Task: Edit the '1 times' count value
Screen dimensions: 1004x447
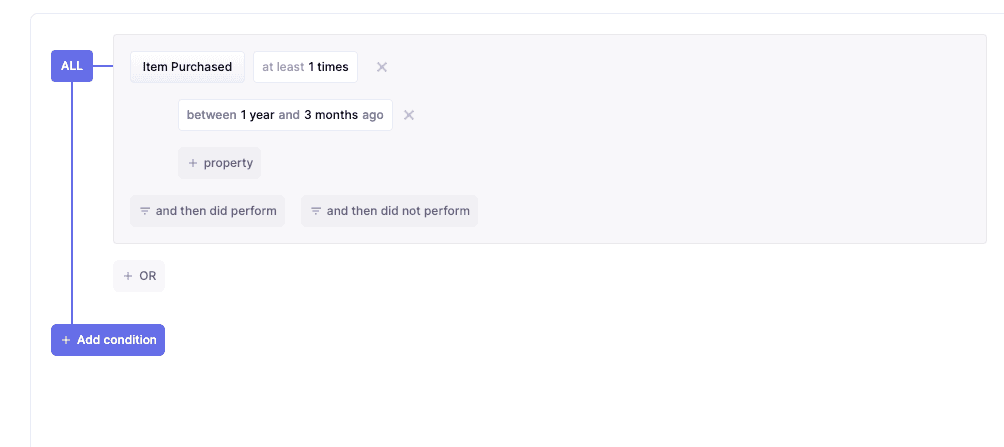Action: tap(329, 67)
